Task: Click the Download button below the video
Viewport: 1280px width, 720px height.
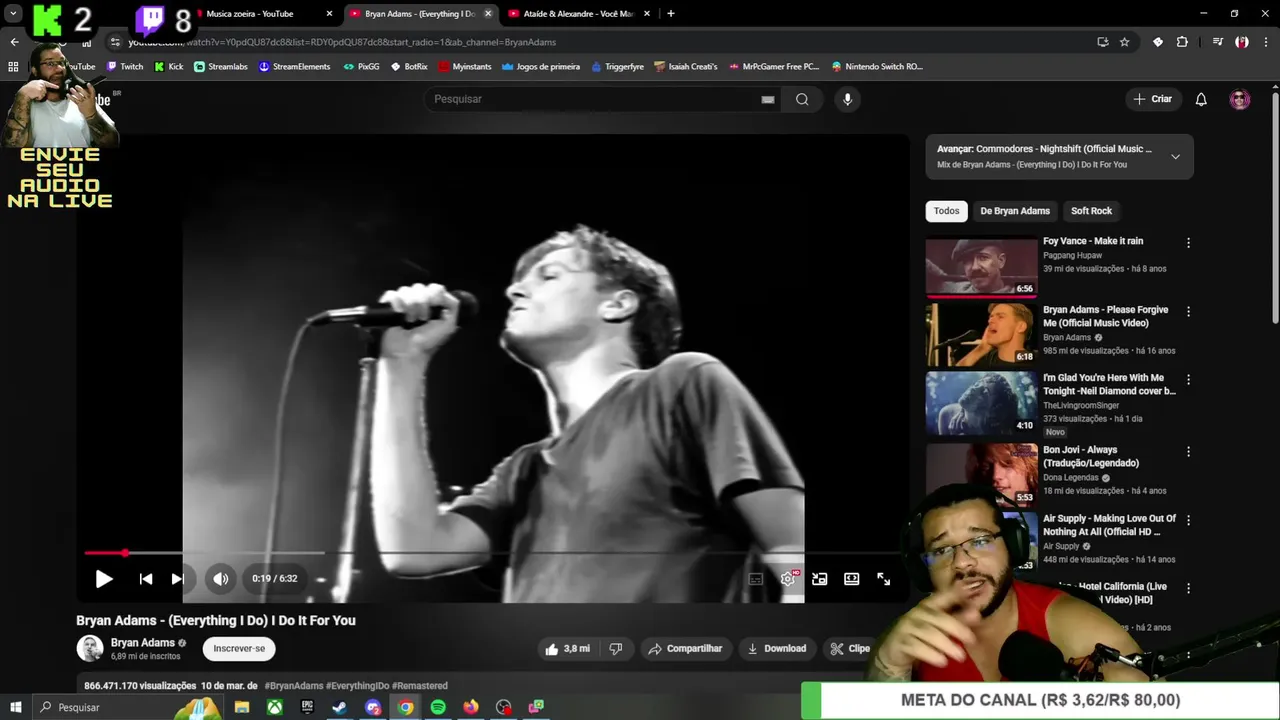Action: click(777, 649)
